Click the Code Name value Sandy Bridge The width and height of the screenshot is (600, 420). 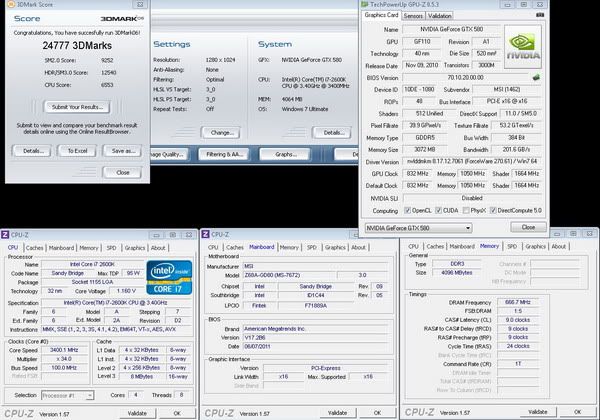[67, 273]
